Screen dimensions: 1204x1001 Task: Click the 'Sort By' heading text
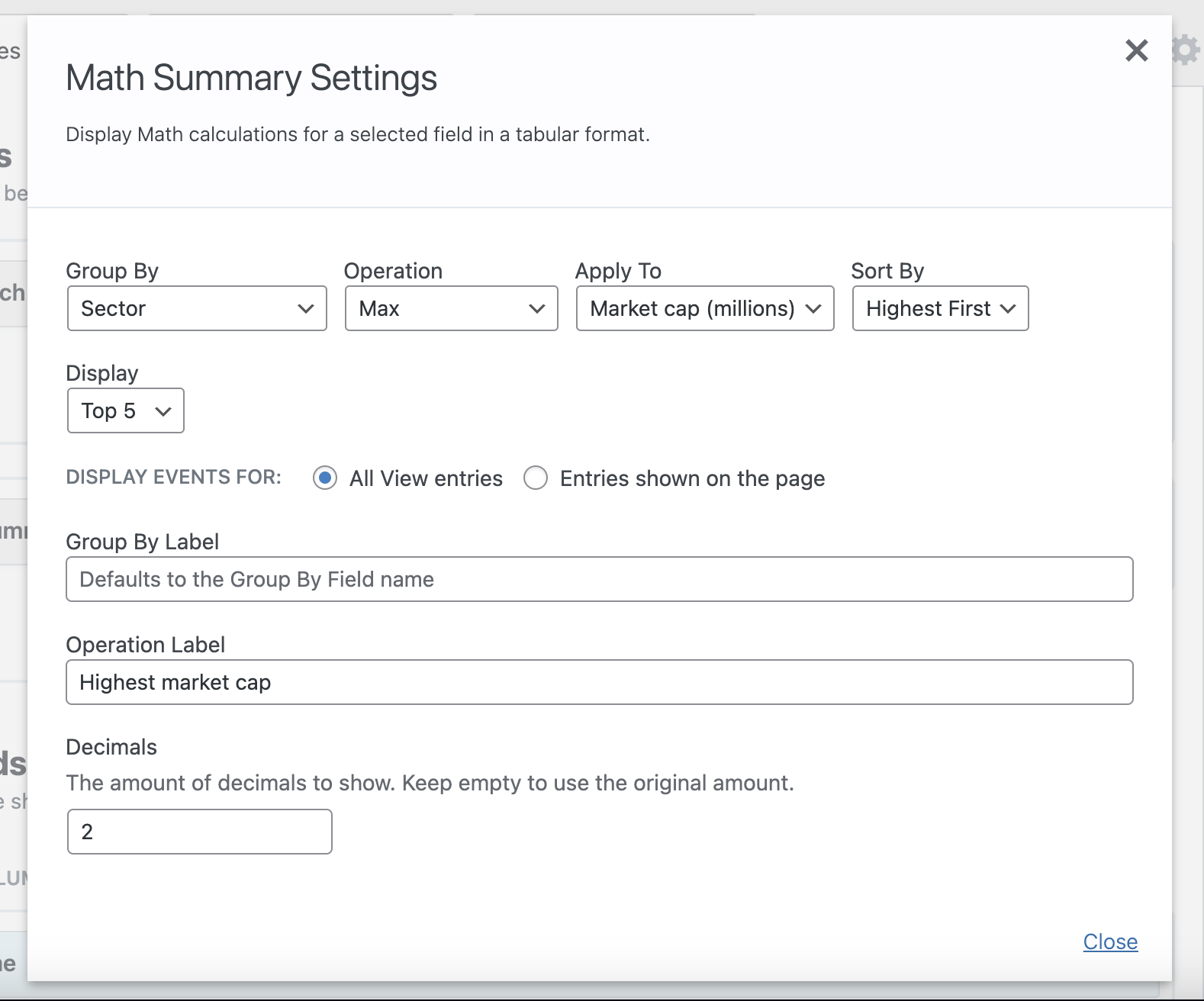pos(887,271)
